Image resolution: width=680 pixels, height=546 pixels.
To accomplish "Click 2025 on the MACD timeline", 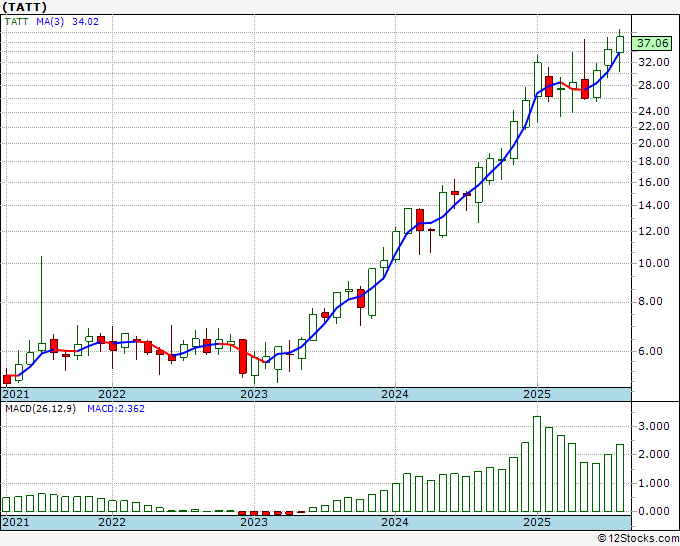I will pyautogui.click(x=537, y=521).
